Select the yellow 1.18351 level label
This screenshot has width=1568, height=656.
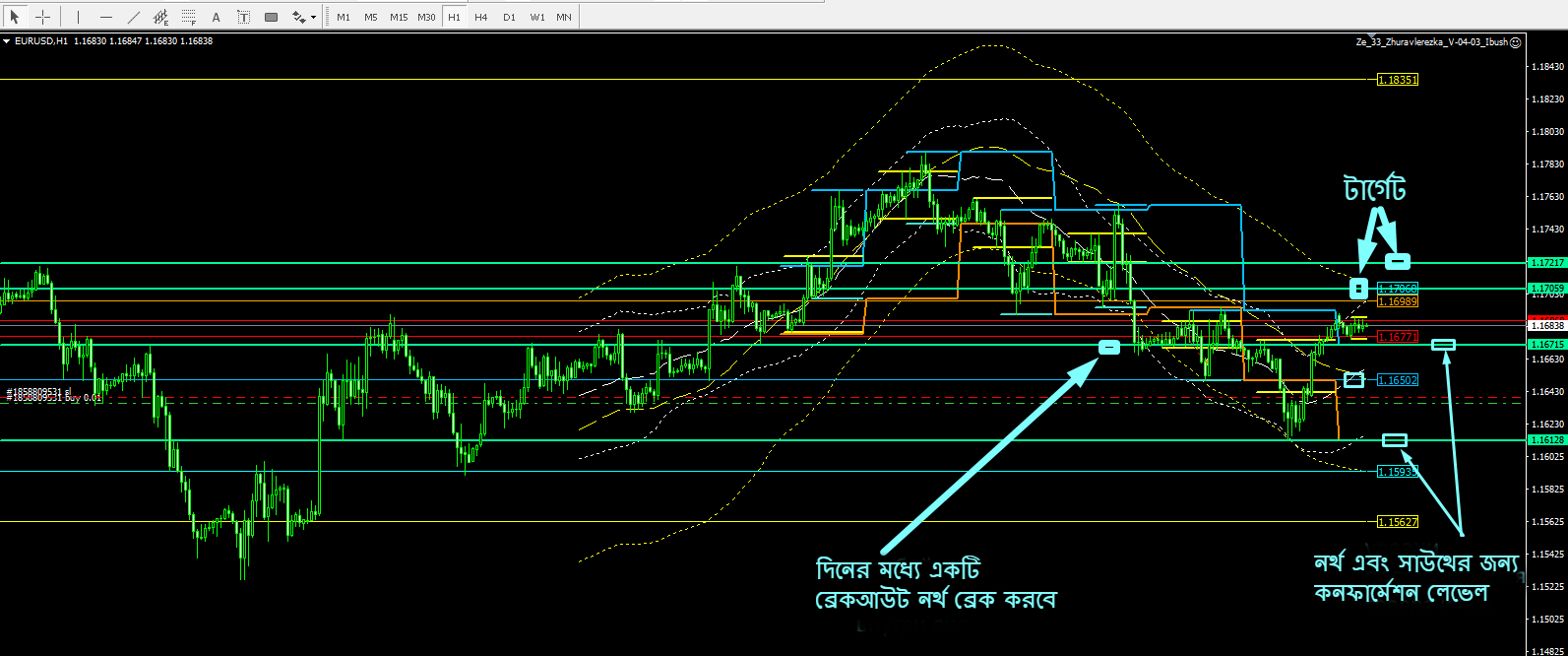(1398, 79)
